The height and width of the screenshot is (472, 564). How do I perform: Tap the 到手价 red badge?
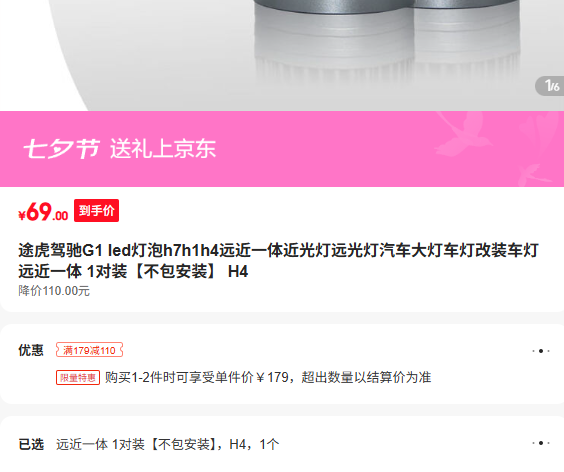(x=96, y=210)
